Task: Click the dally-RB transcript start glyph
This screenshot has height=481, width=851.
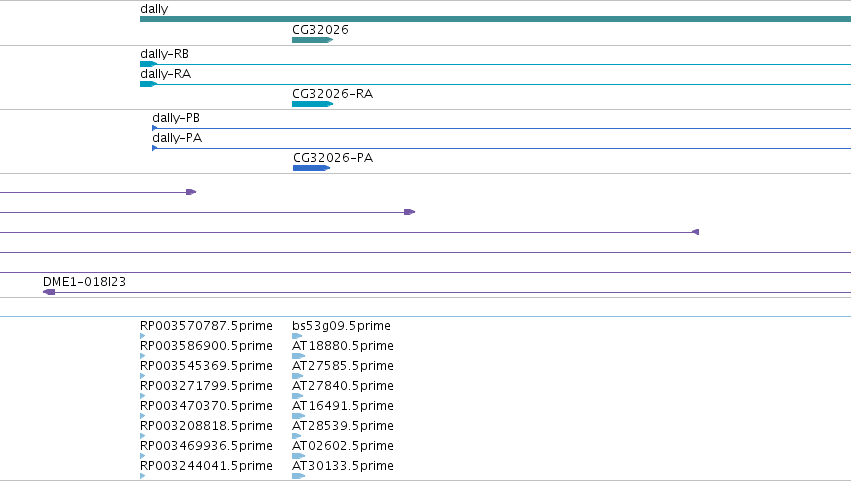Action: (148, 64)
